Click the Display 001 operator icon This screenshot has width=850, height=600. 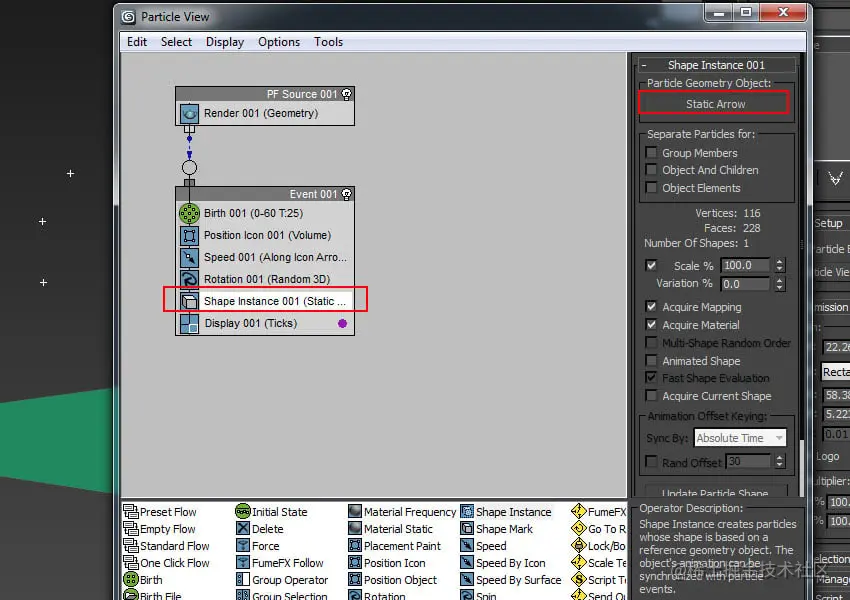pos(189,324)
